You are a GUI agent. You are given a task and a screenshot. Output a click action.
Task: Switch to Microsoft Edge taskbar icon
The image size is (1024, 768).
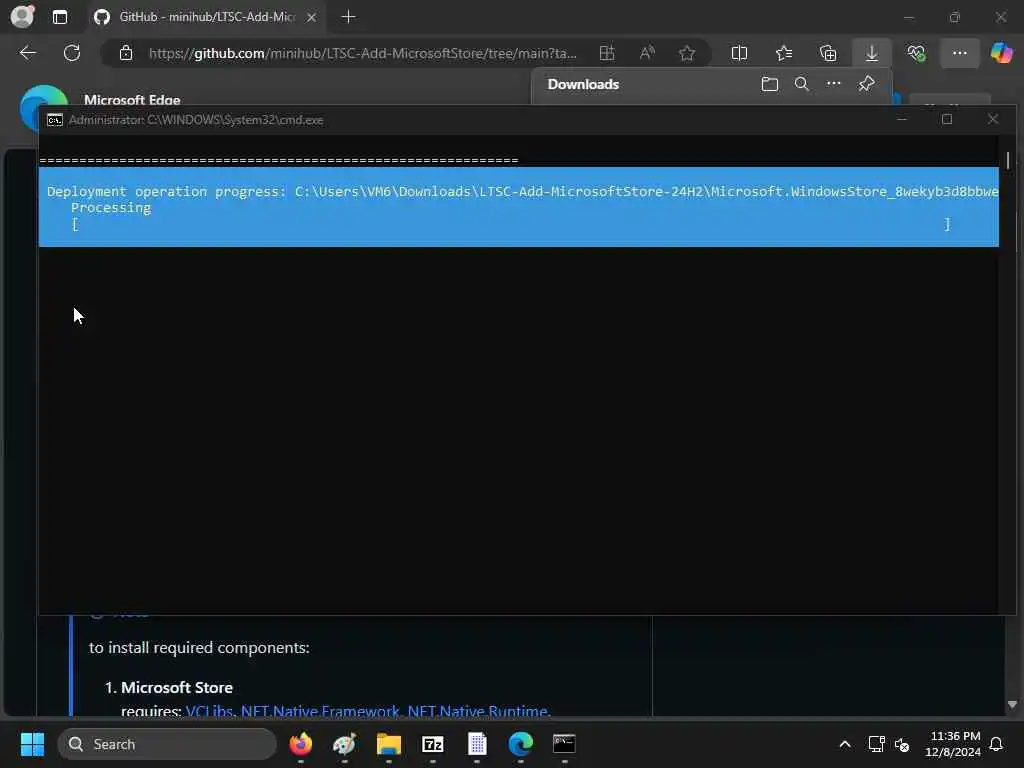520,744
